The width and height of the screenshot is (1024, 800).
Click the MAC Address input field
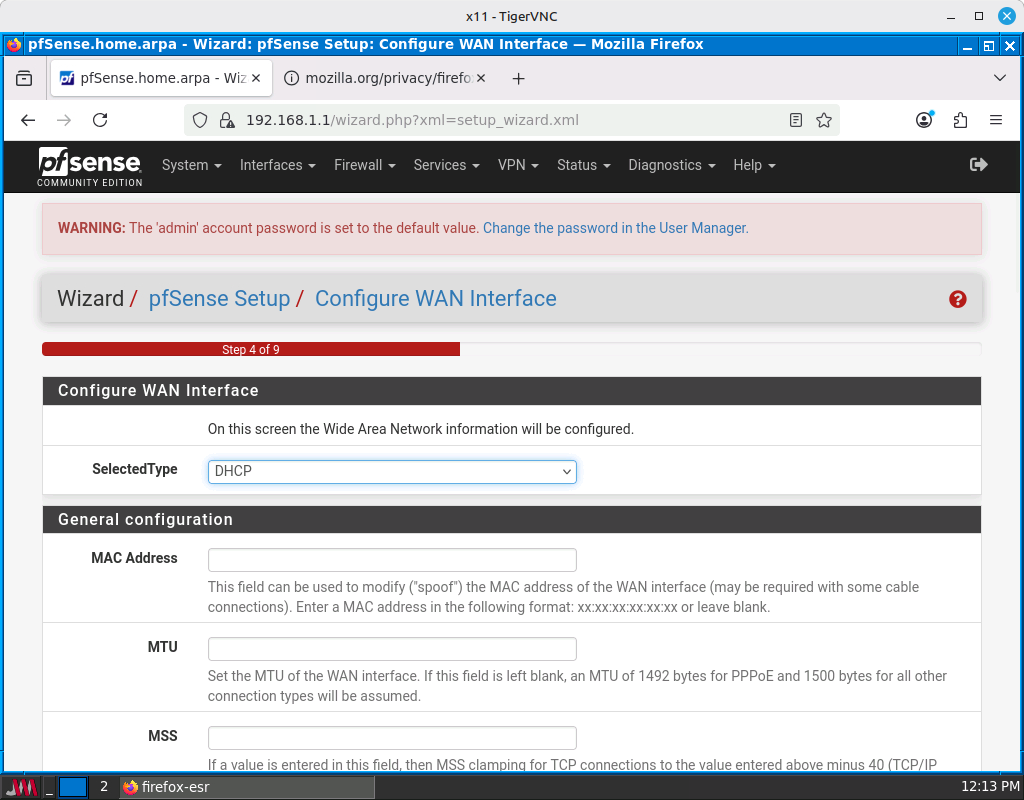392,560
